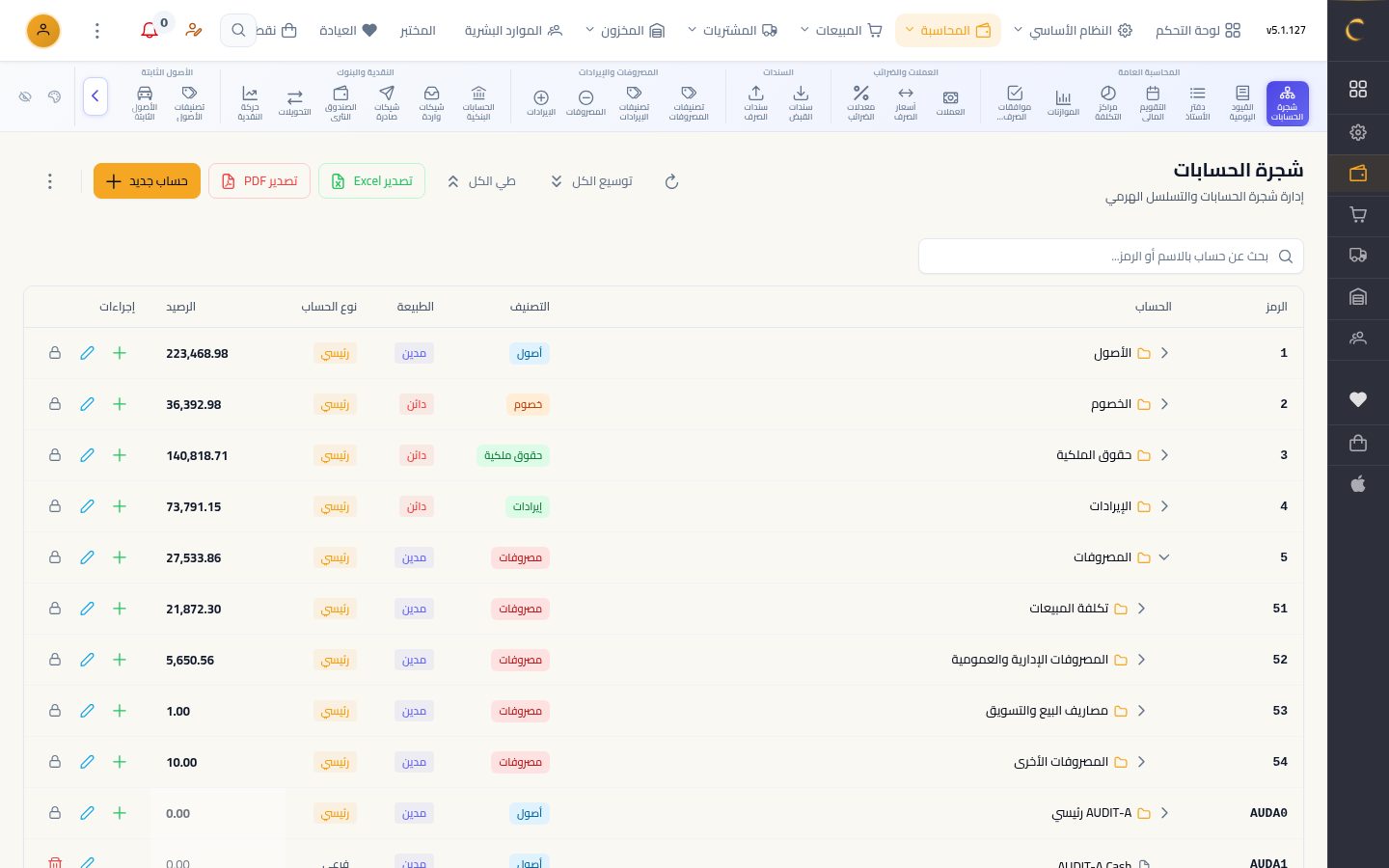Collapse the المصروفات account node
The image size is (1389, 868).
pos(1164,557)
